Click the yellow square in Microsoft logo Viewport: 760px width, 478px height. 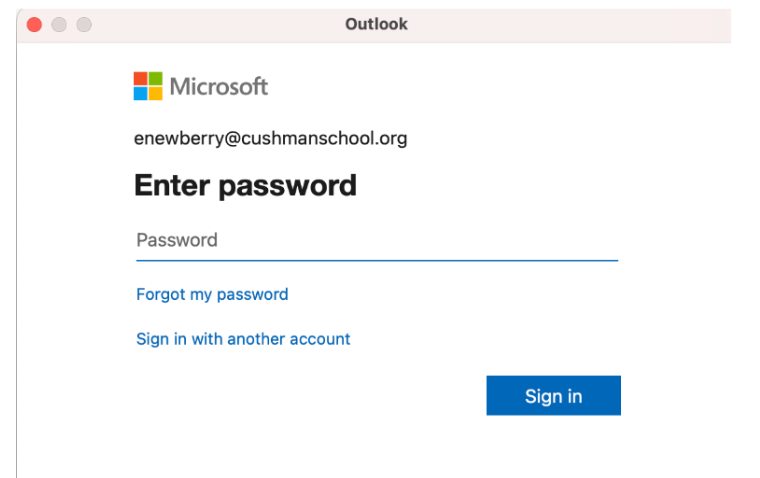point(155,93)
